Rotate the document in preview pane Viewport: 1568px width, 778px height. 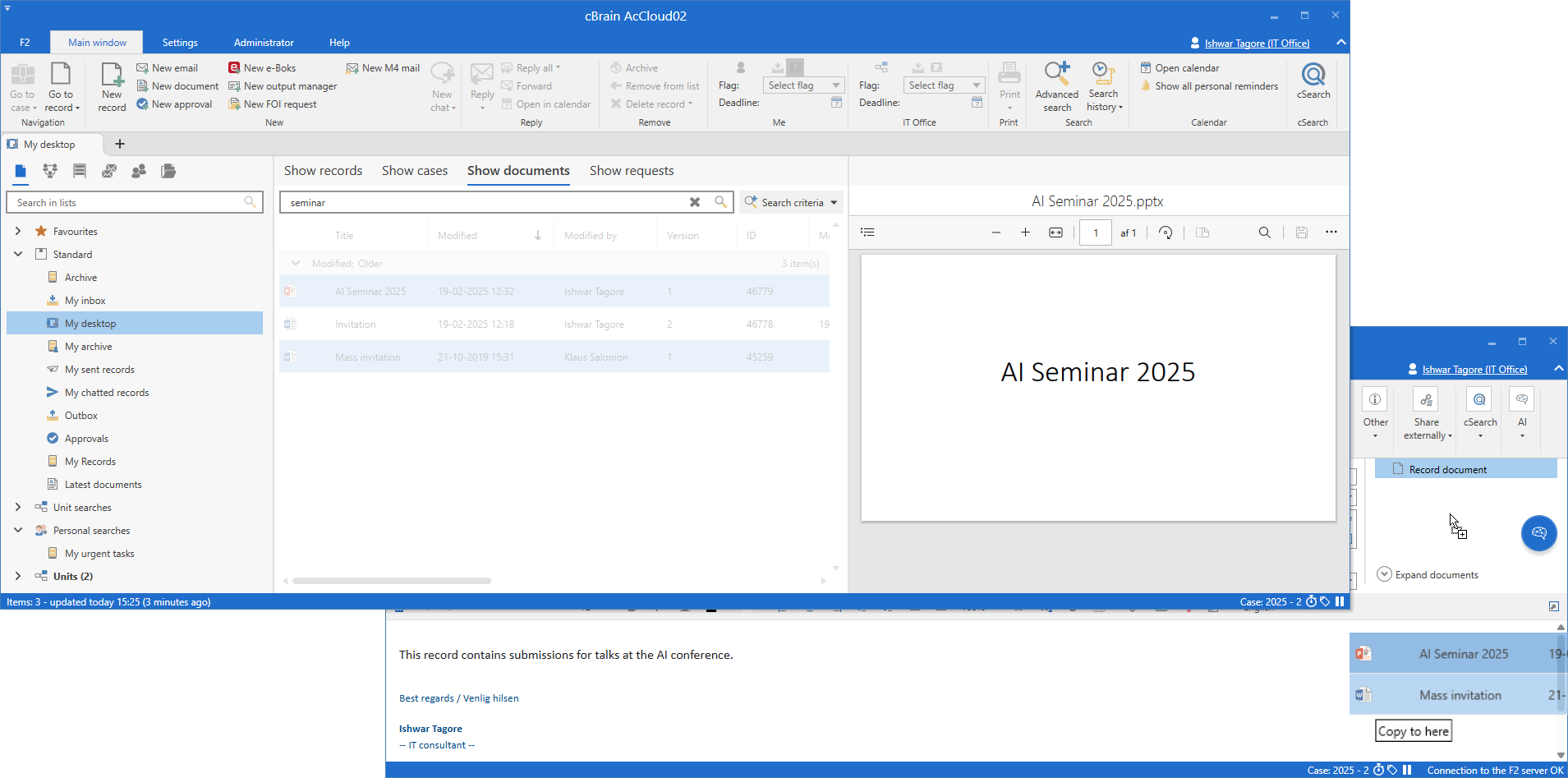point(1166,232)
